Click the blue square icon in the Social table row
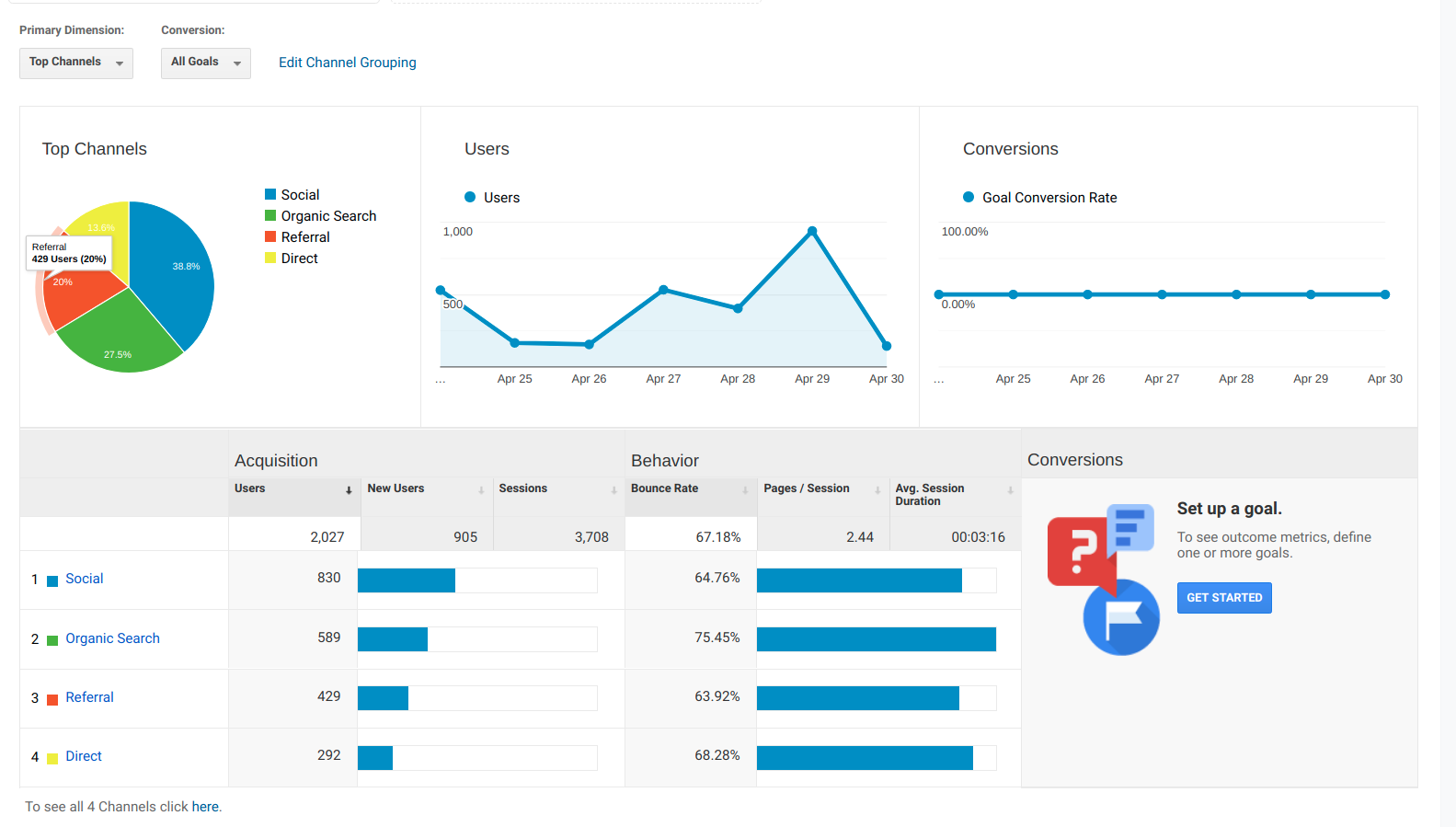This screenshot has height=827, width=1456. [52, 580]
